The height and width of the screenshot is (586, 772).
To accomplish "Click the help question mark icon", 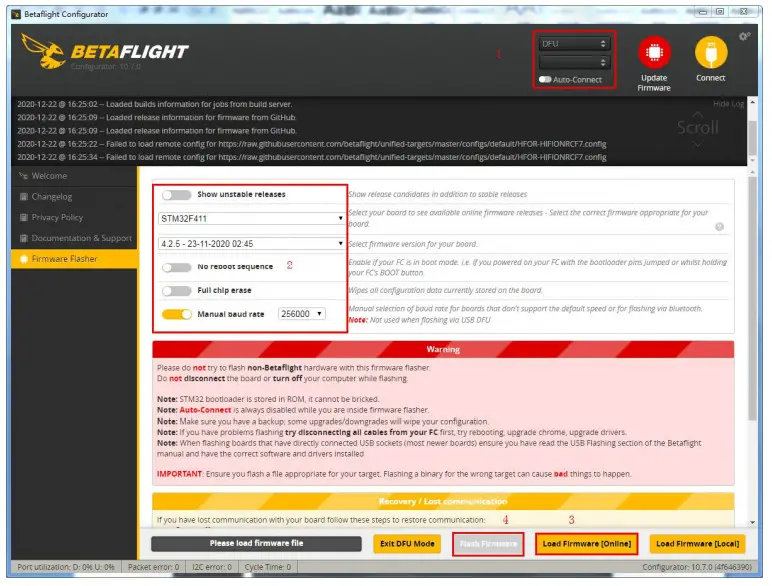I will coord(719,227).
